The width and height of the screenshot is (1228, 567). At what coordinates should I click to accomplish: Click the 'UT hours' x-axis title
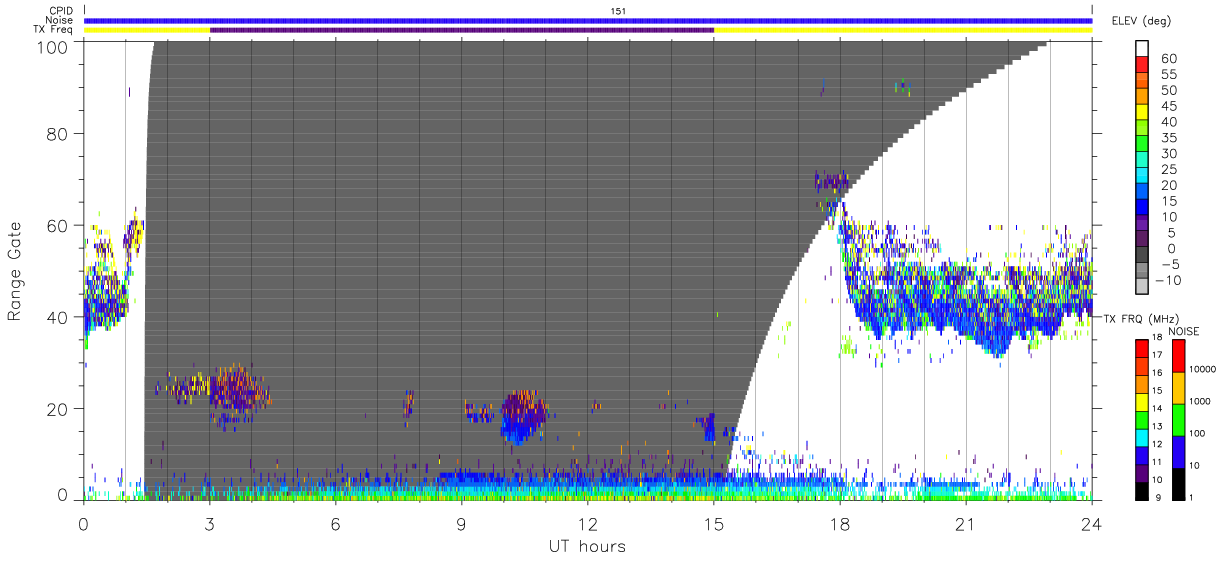click(x=587, y=546)
